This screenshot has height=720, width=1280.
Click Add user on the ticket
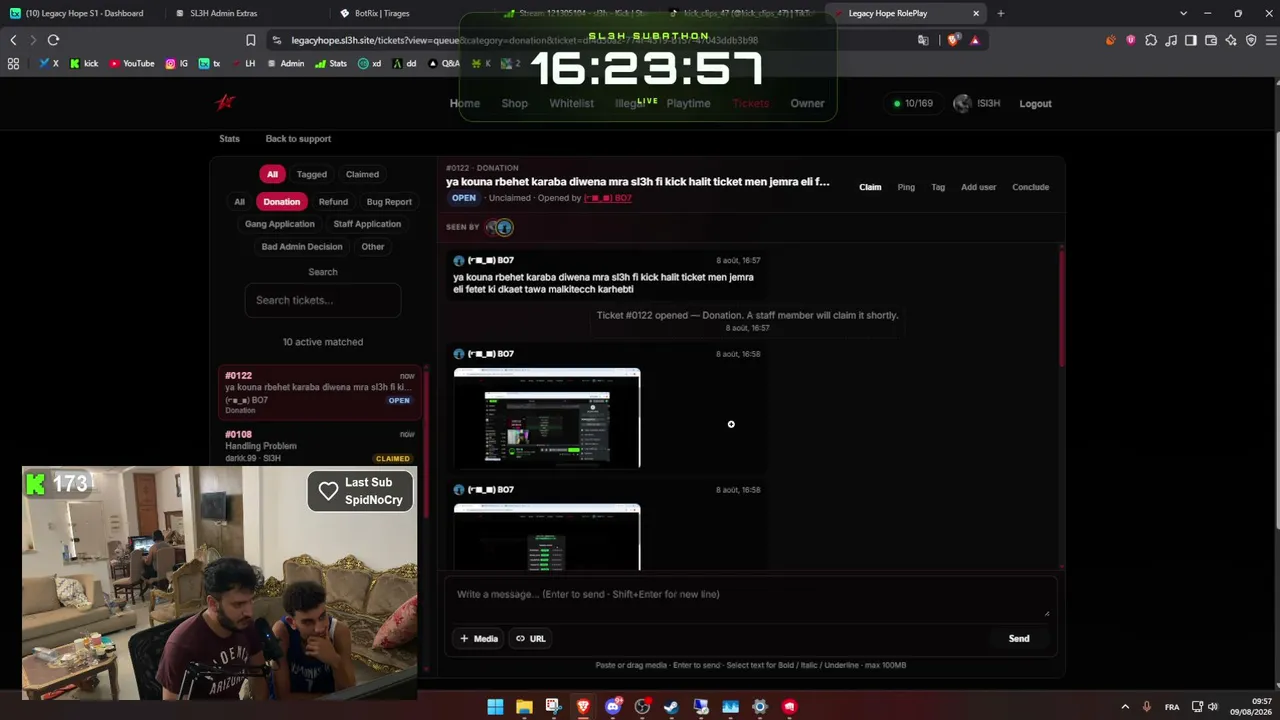click(978, 187)
